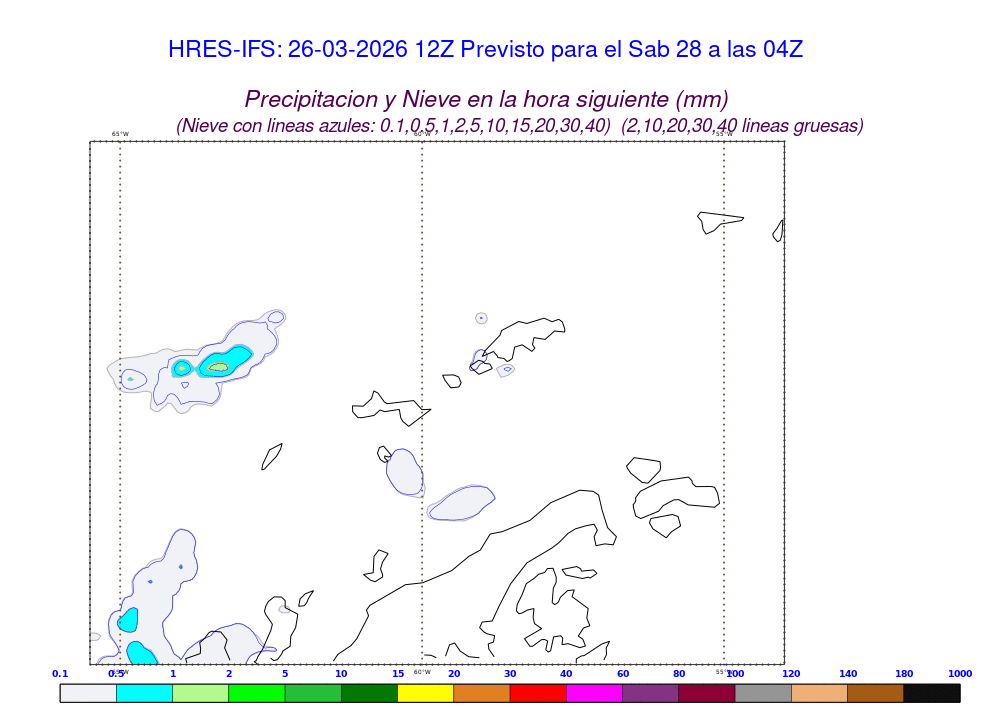Click the 60°W label below the map
This screenshot has height=707, width=1000.
[422, 672]
